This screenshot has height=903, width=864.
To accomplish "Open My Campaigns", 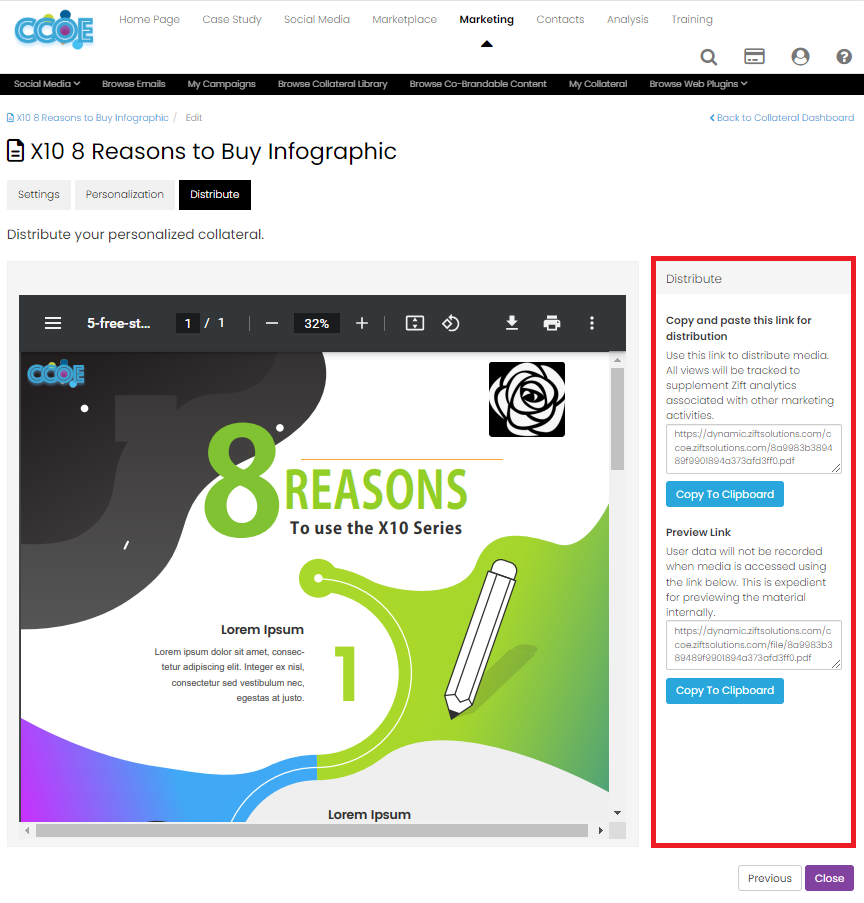I will (221, 84).
